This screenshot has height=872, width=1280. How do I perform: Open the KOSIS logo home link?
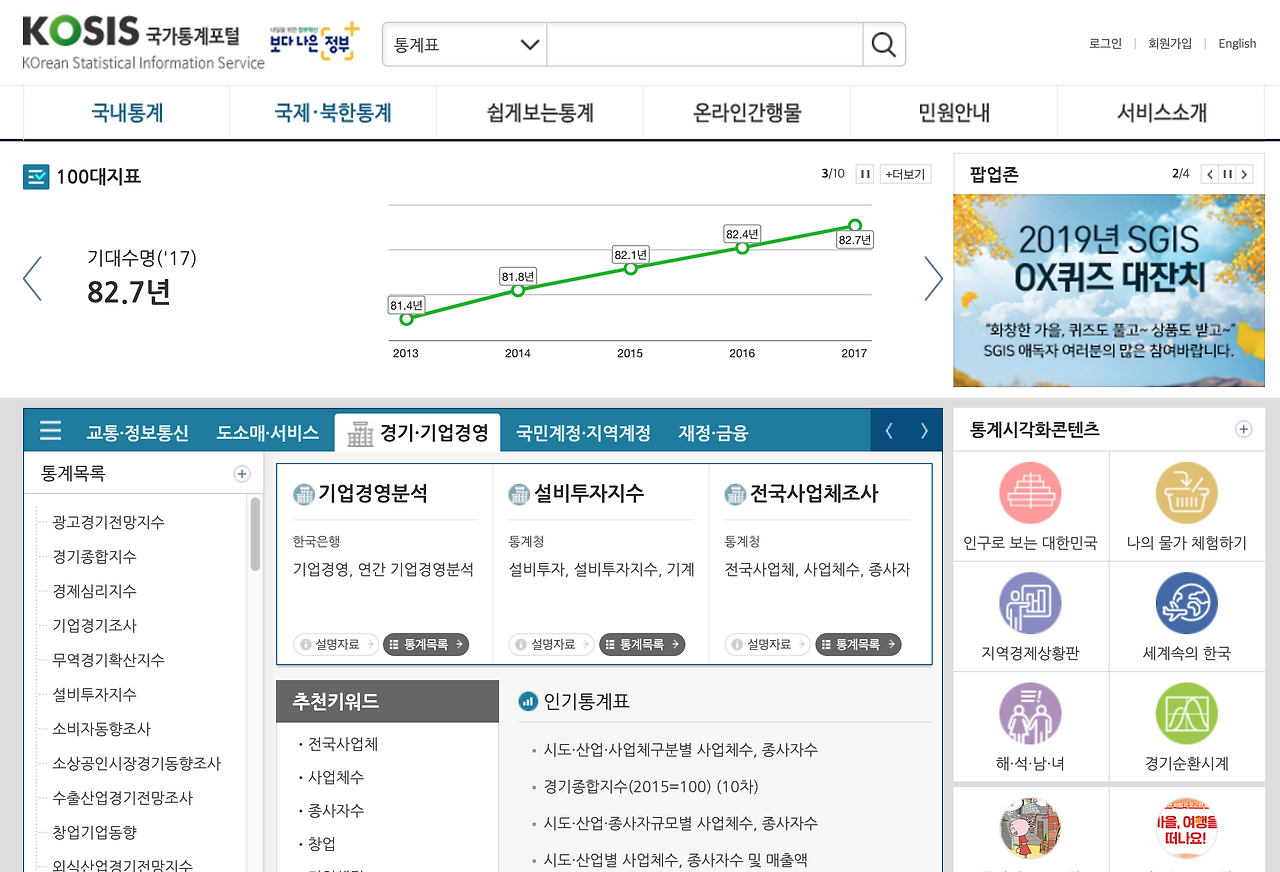click(143, 44)
